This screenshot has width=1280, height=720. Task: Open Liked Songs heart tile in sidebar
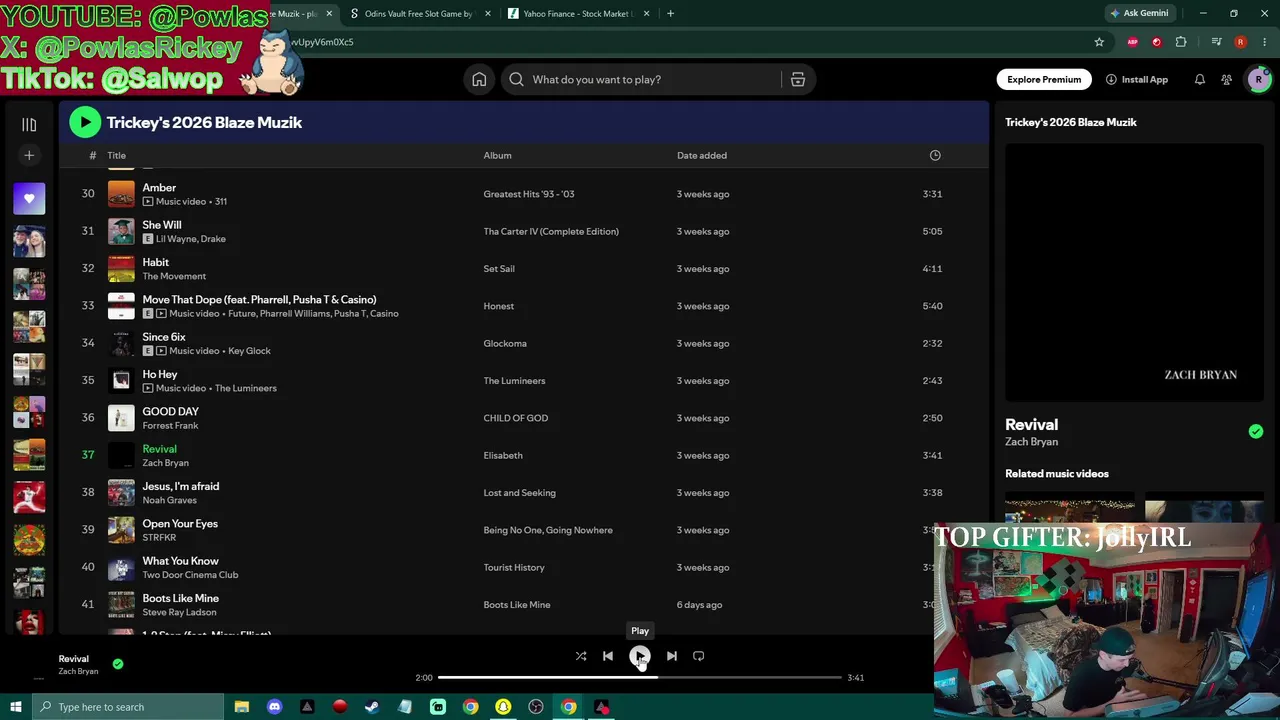(29, 199)
